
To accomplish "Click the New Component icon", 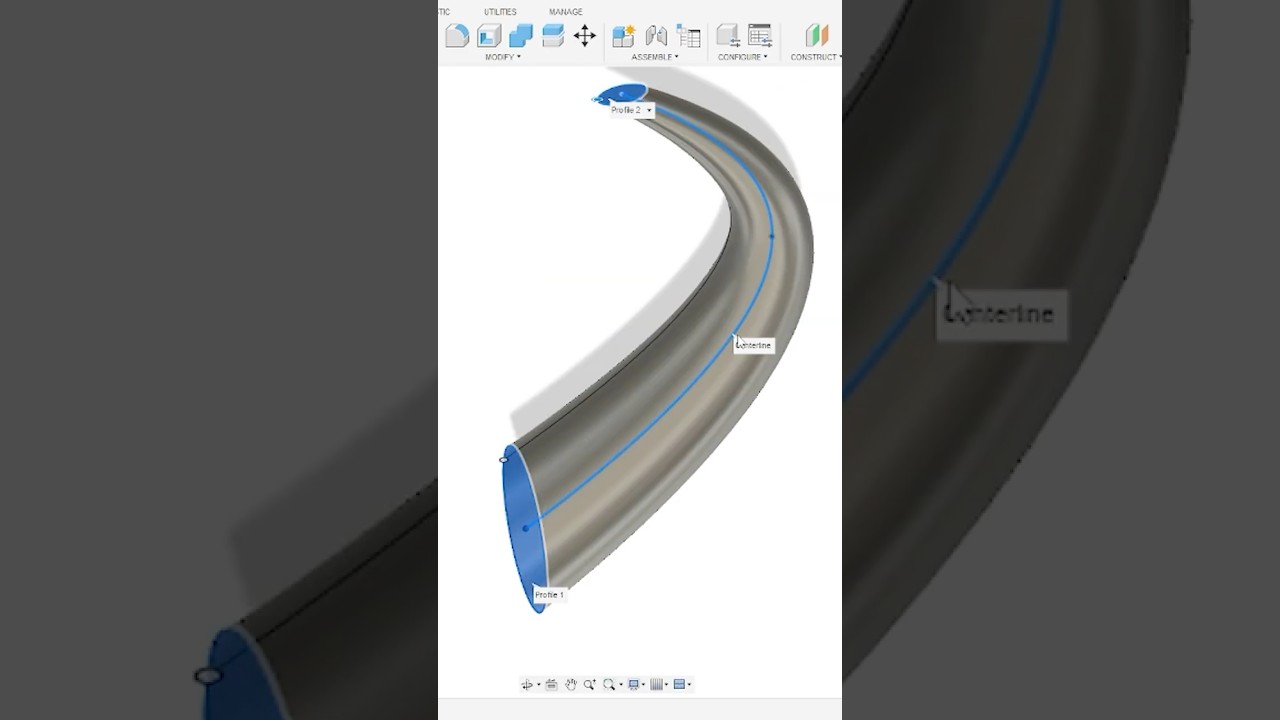I will [x=624, y=36].
